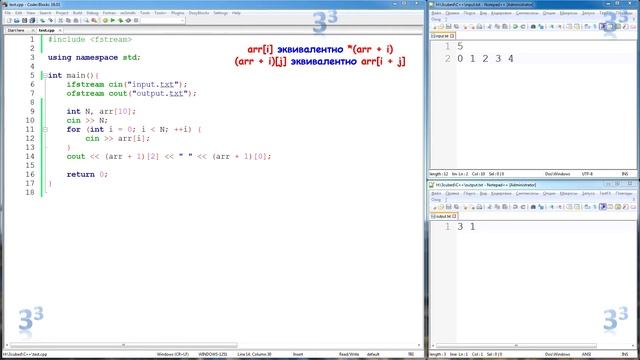Click Find binoculars icon in output.txt Notepad++
This screenshot has width=640, height=360.
click(533, 207)
